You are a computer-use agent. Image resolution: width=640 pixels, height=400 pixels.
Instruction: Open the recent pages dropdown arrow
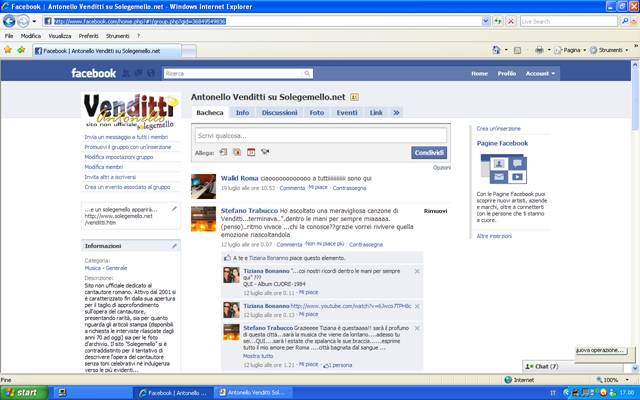tap(34, 21)
